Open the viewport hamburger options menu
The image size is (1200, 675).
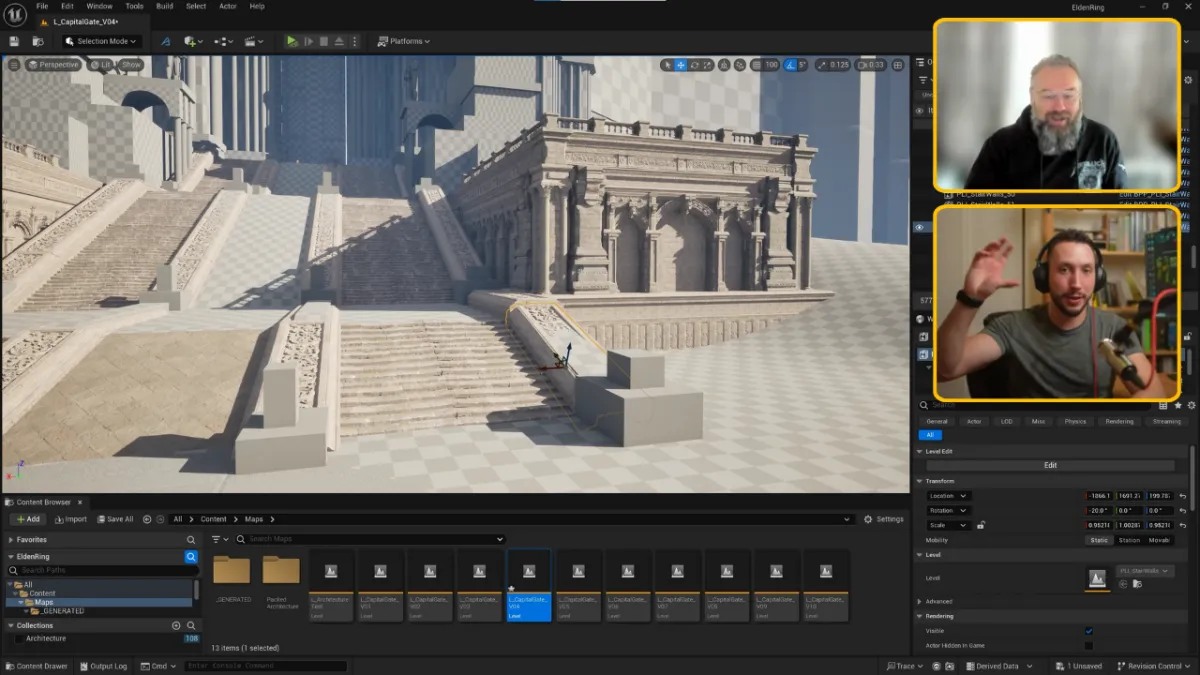point(14,64)
